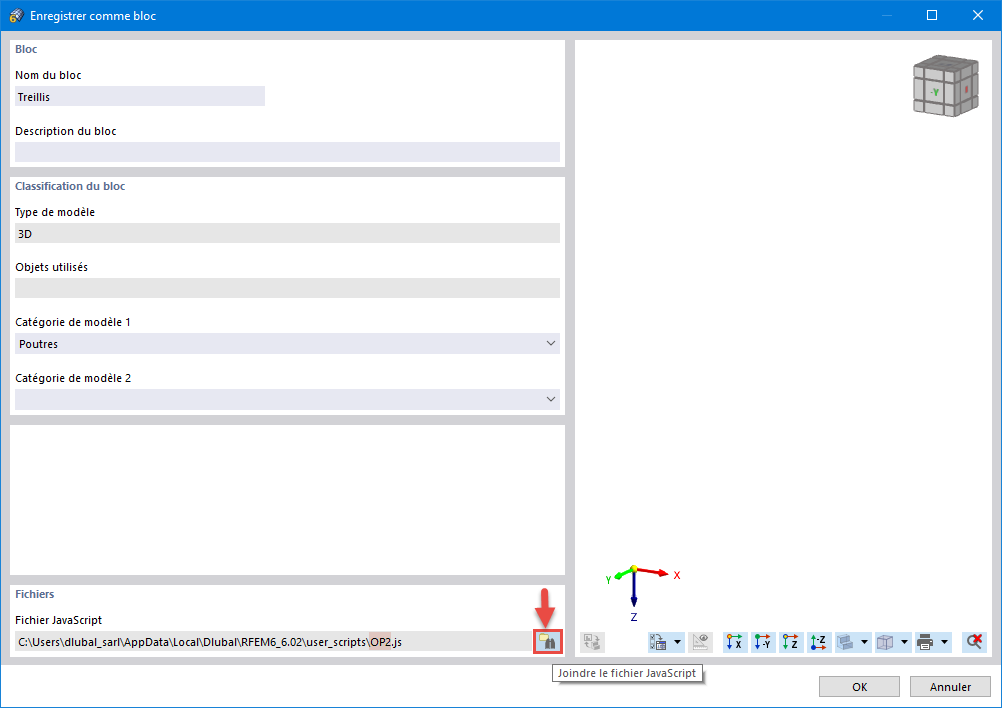Click the display properties icon in the toolbar
Image resolution: width=1002 pixels, height=708 pixels.
tap(658, 642)
